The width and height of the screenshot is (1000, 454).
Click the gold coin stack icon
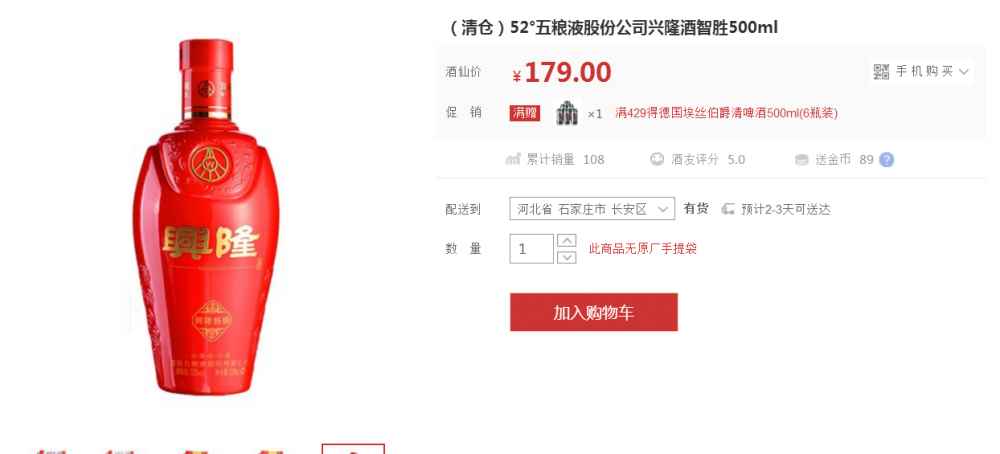(802, 159)
